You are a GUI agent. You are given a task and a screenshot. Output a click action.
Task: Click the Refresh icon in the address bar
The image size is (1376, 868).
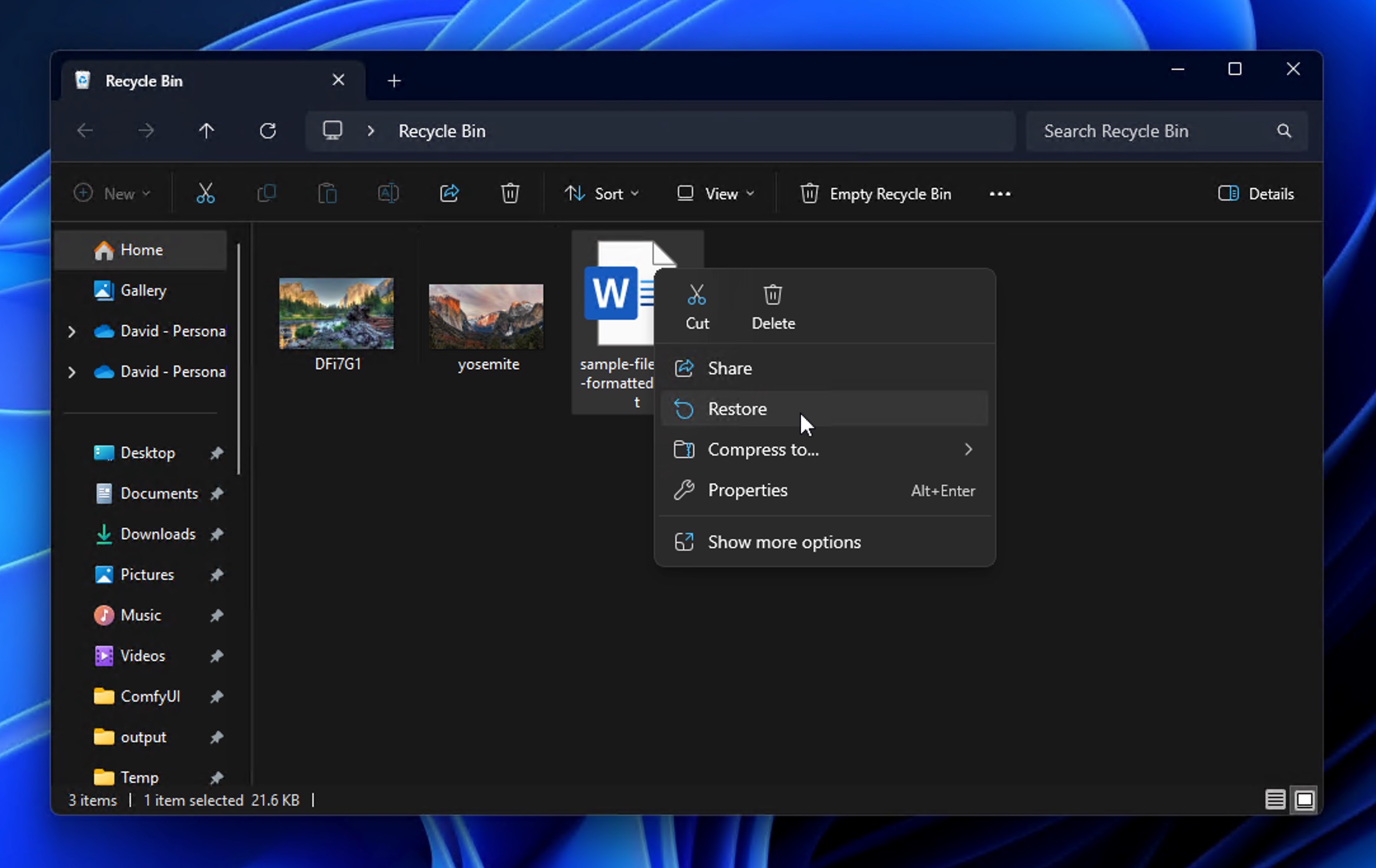268,131
